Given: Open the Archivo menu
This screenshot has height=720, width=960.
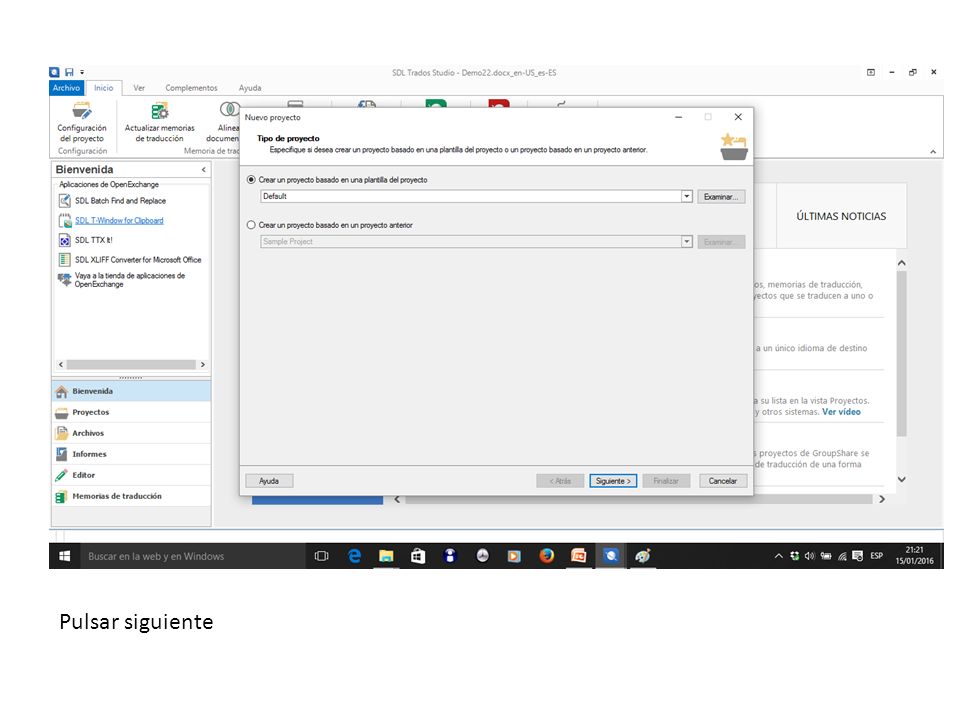Looking at the screenshot, I should [66, 88].
